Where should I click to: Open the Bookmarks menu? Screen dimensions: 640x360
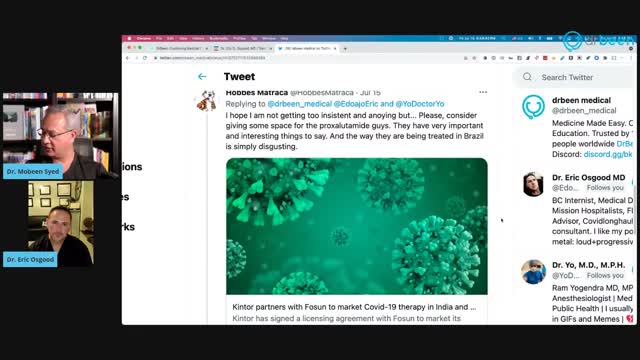[219, 38]
